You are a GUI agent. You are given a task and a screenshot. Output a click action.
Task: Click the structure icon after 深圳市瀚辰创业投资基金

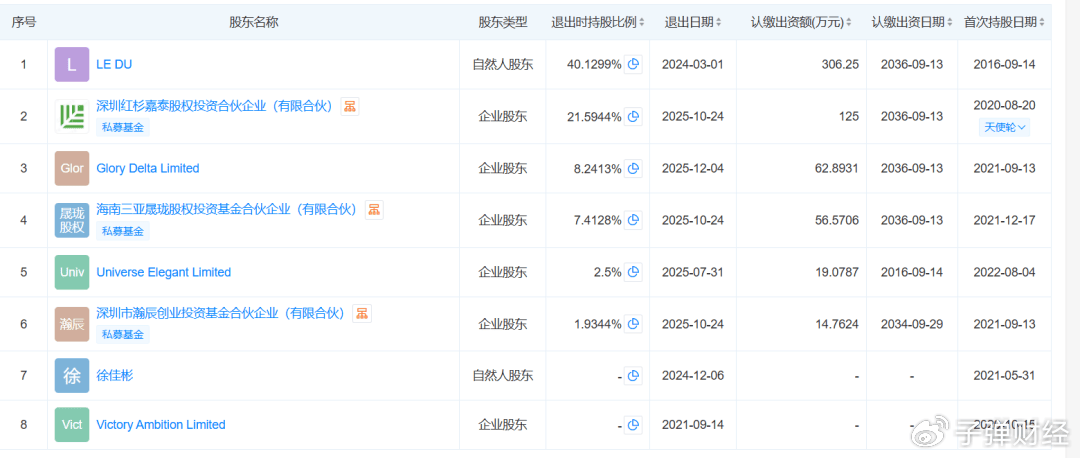pyautogui.click(x=362, y=314)
